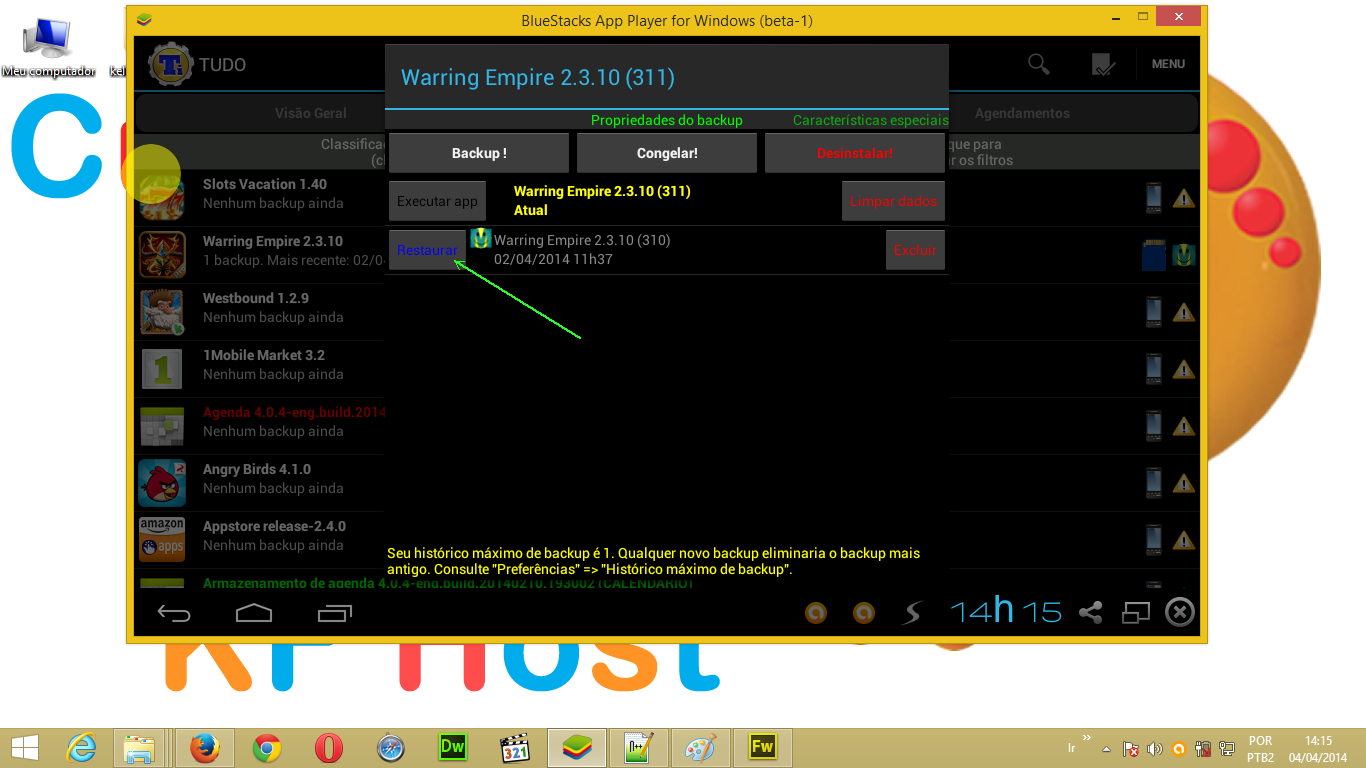Click the share icon in BlueStacks bar

[1090, 612]
